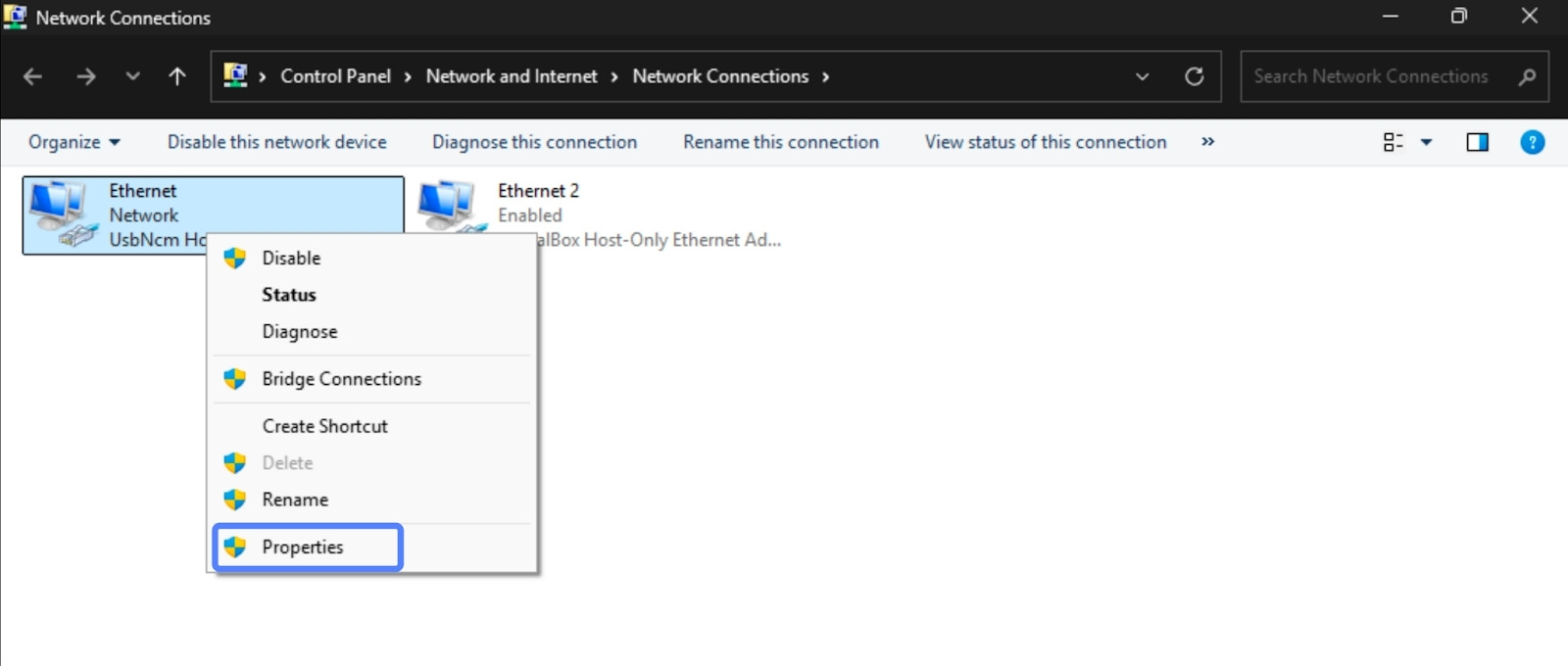Click the Forward navigation arrow

(86, 76)
